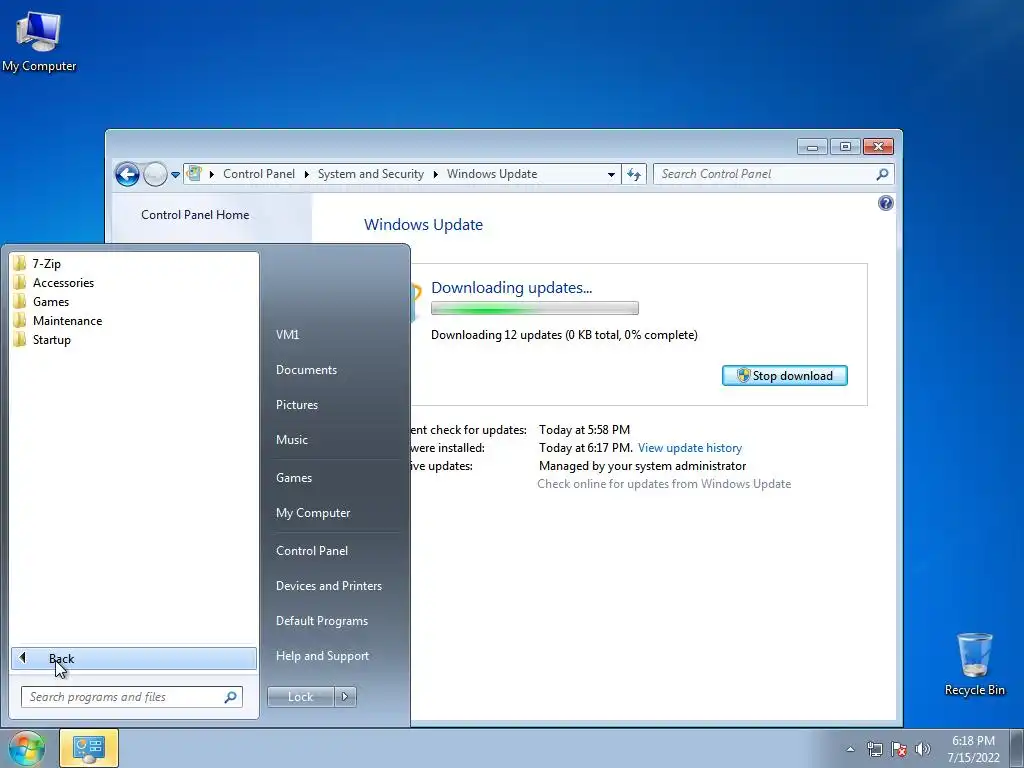Click the magnifier icon in Start menu search
The image size is (1024, 768).
point(230,697)
